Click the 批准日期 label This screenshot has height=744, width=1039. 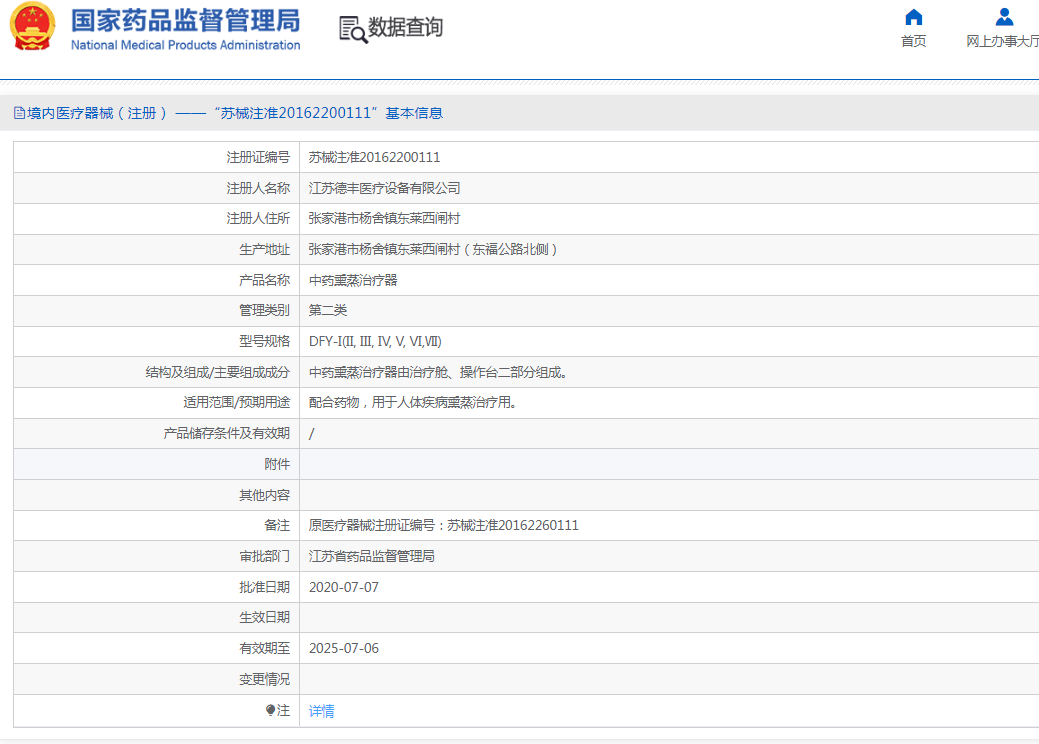[x=264, y=587]
